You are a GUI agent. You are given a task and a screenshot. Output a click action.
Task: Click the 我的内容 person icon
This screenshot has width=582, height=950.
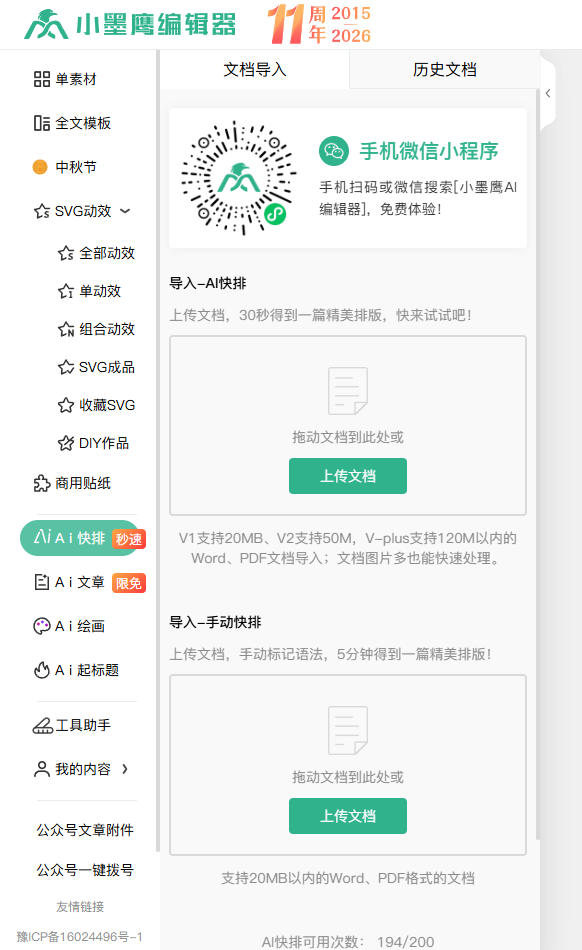42,769
